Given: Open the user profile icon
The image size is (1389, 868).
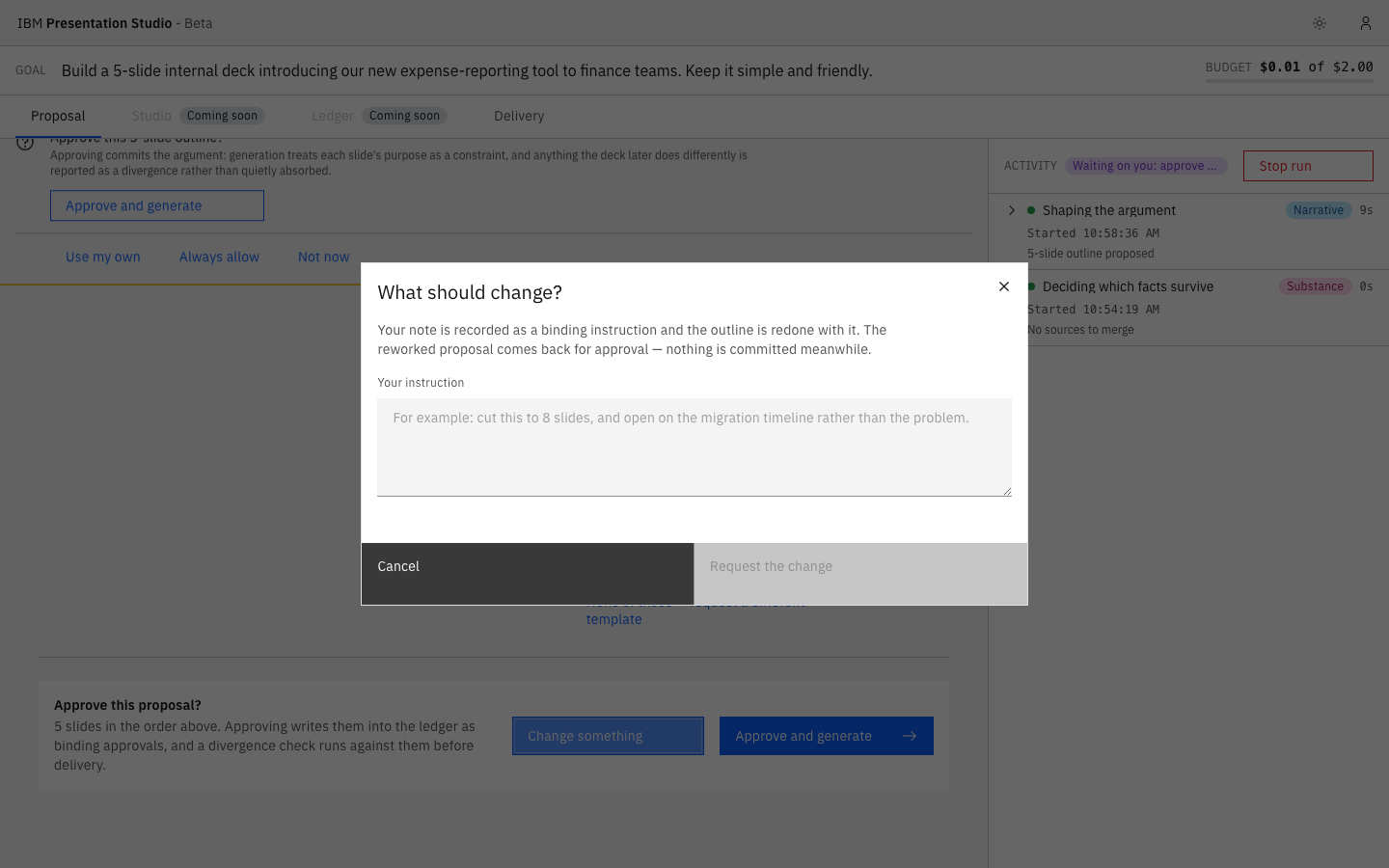Looking at the screenshot, I should tap(1366, 23).
